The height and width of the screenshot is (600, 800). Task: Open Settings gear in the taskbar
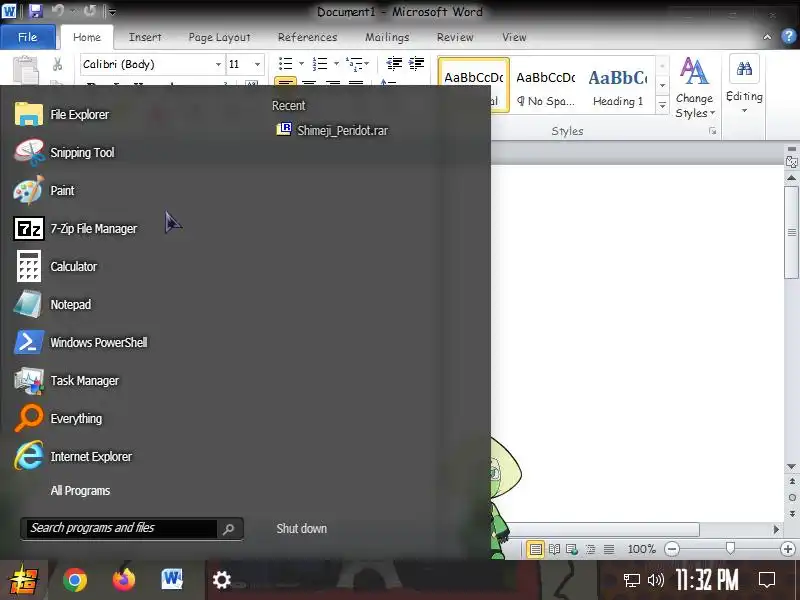click(x=221, y=580)
